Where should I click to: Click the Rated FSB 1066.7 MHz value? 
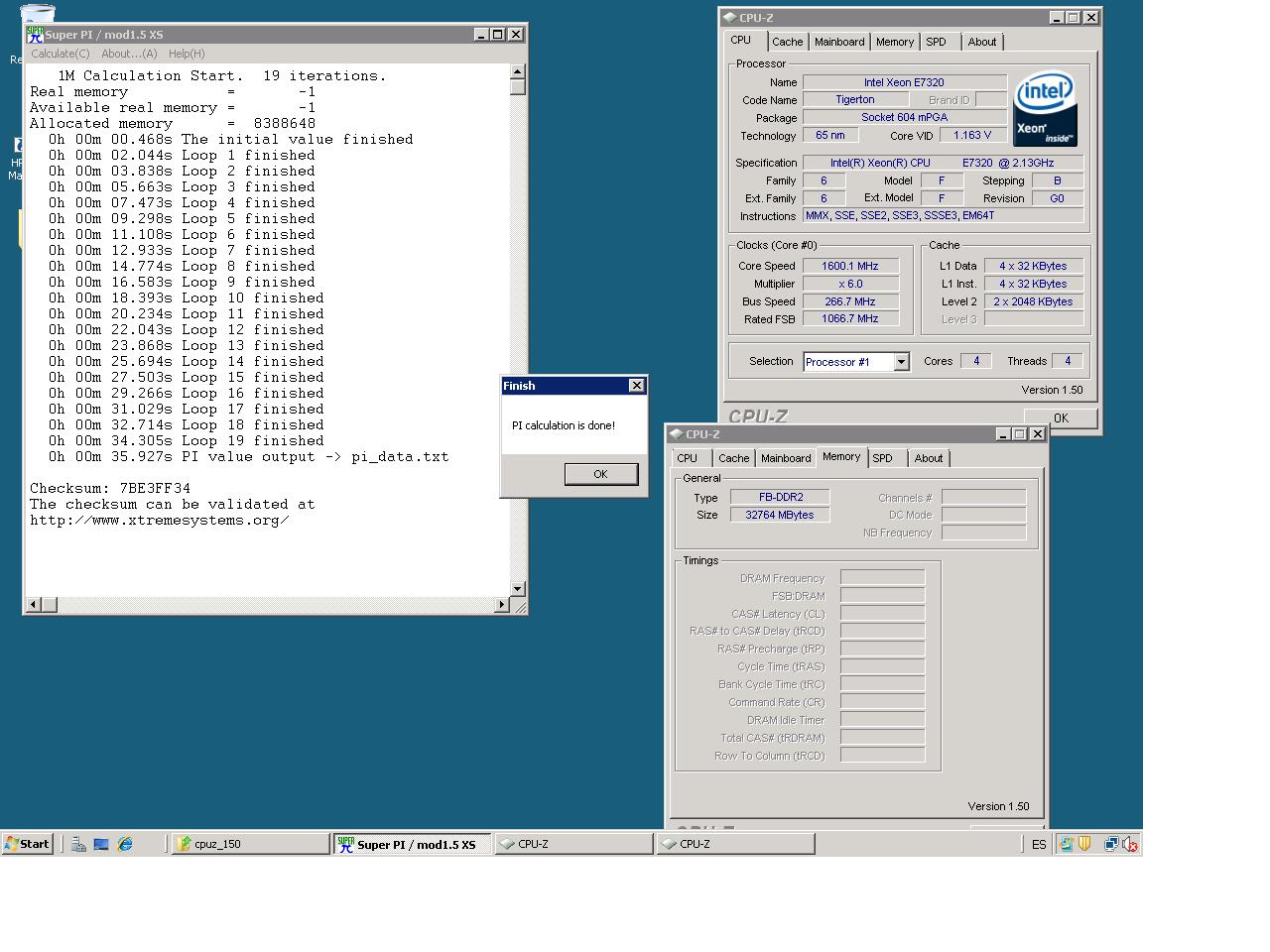(850, 319)
